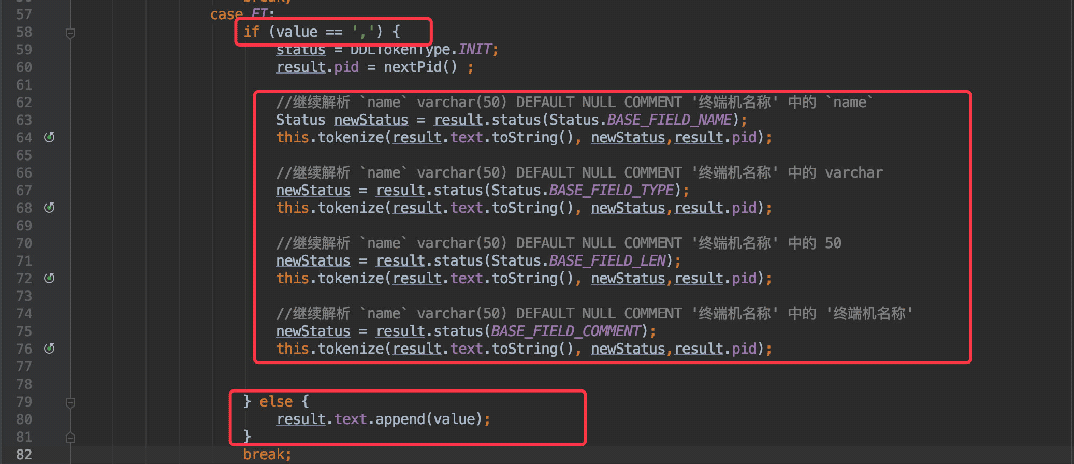Collapse the else block at line 79
Image resolution: width=1074 pixels, height=464 pixels.
click(x=70, y=402)
